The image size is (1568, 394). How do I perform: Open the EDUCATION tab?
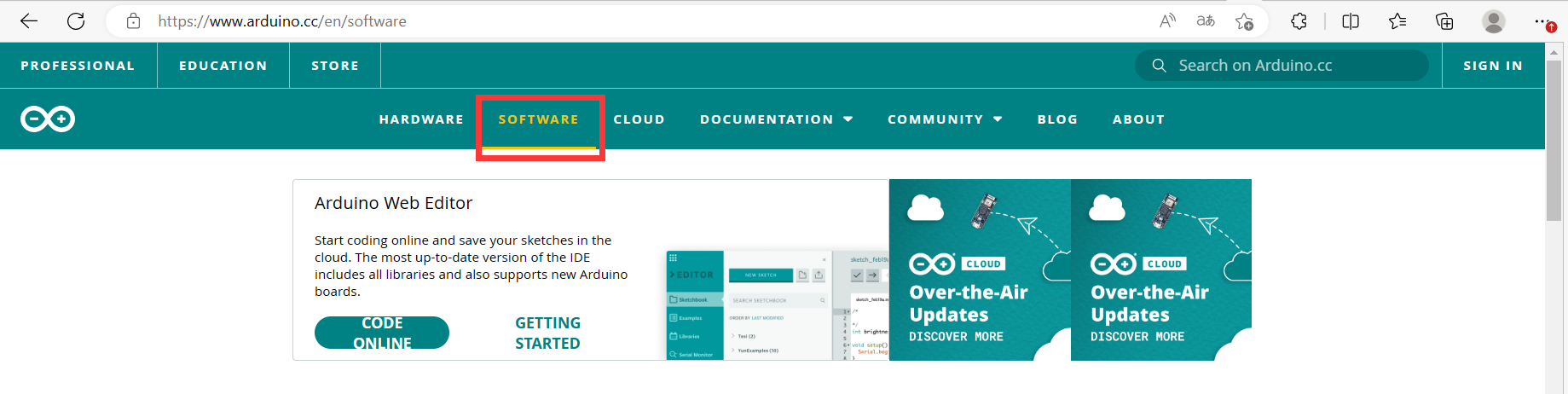coord(223,66)
